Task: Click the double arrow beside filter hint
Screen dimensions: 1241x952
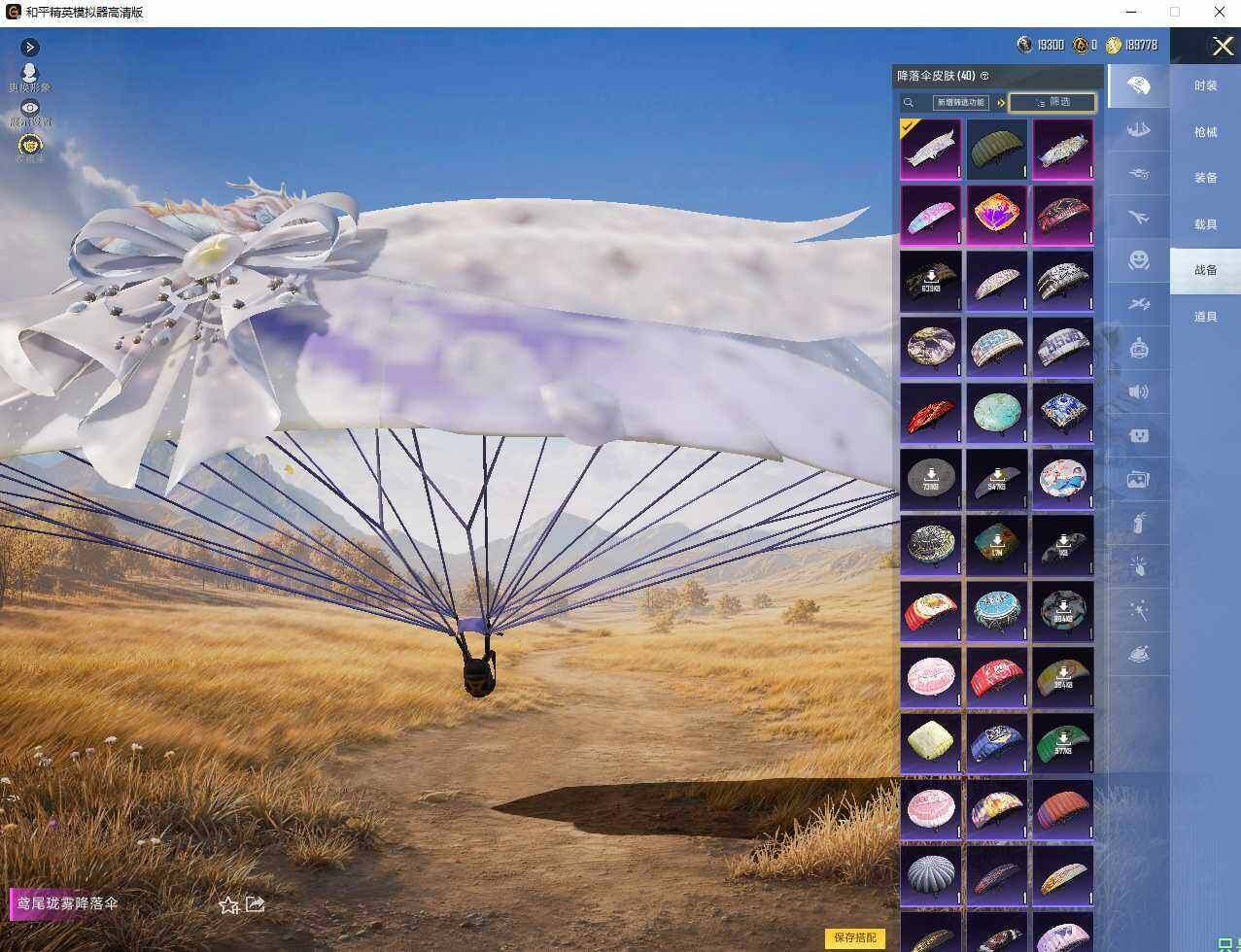Action: (x=1000, y=103)
